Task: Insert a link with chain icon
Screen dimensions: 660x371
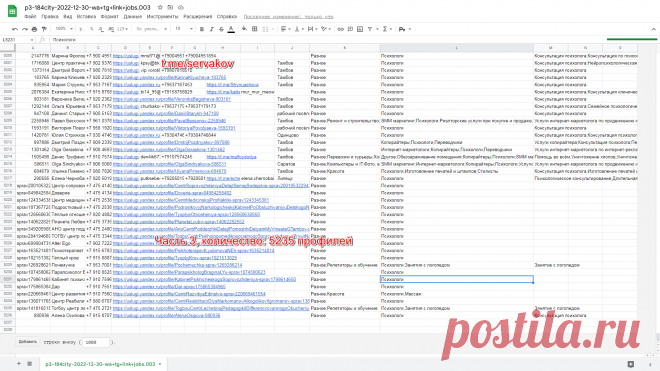Action: [341, 29]
